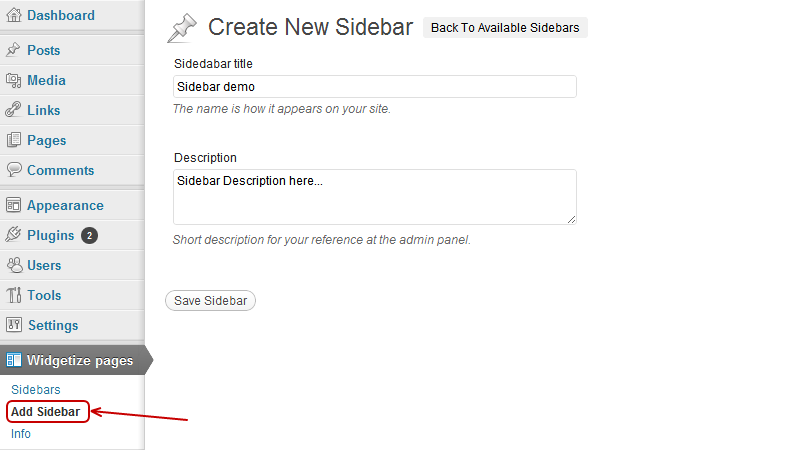Click the Users people icon

coord(14,265)
